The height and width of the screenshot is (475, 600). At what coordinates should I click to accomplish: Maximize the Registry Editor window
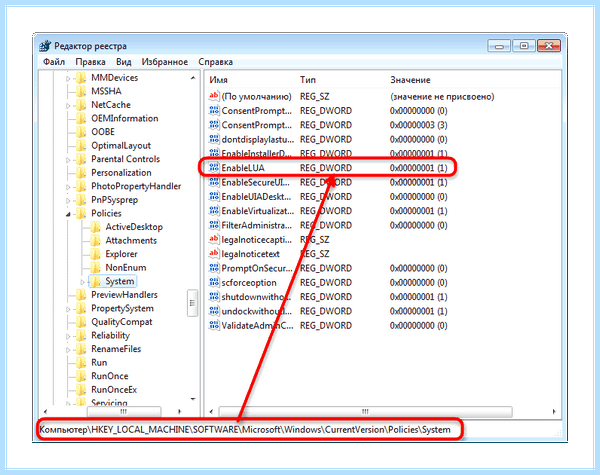524,46
